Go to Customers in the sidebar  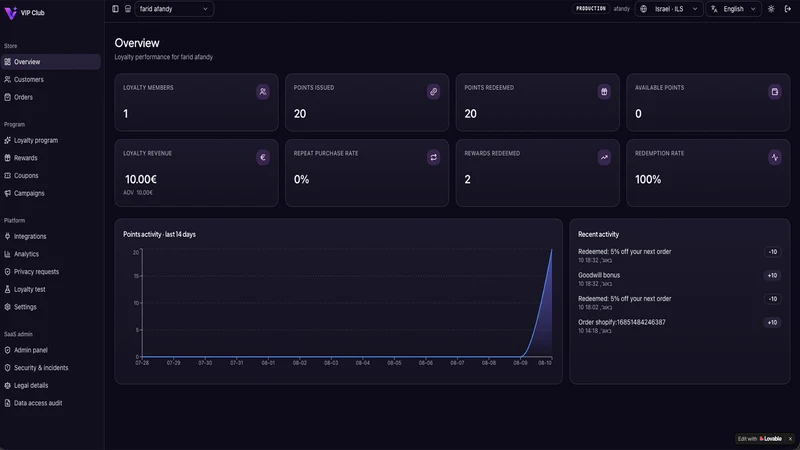point(51,80)
